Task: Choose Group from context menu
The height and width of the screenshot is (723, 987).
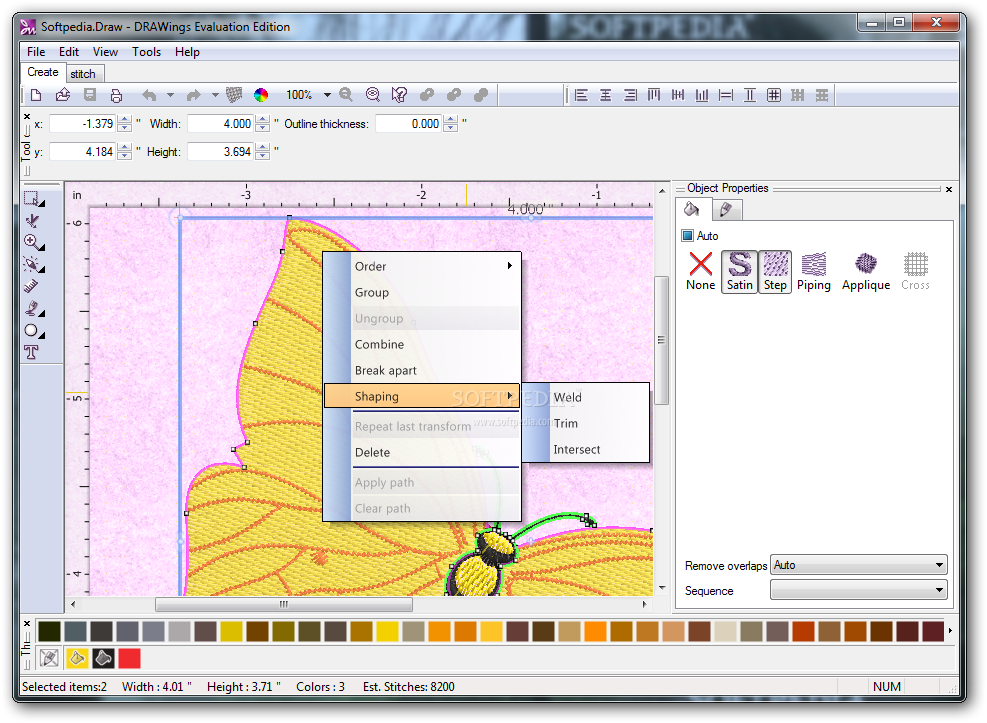Action: tap(422, 293)
